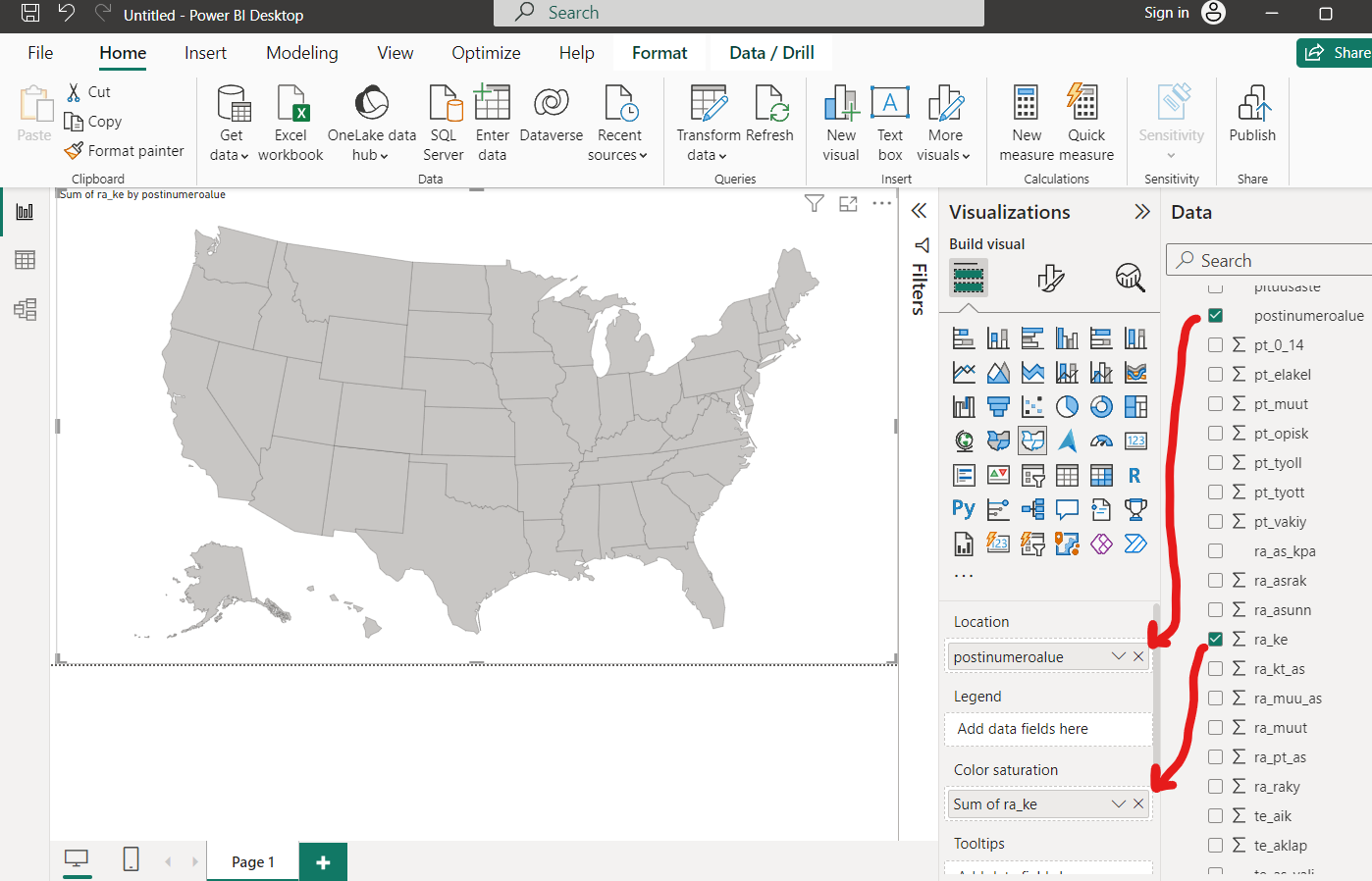Click the Save icon in title bar
1372x881 pixels.
30,13
